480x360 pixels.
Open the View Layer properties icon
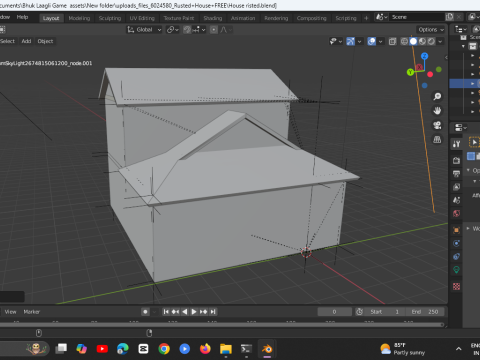pyautogui.click(x=456, y=187)
